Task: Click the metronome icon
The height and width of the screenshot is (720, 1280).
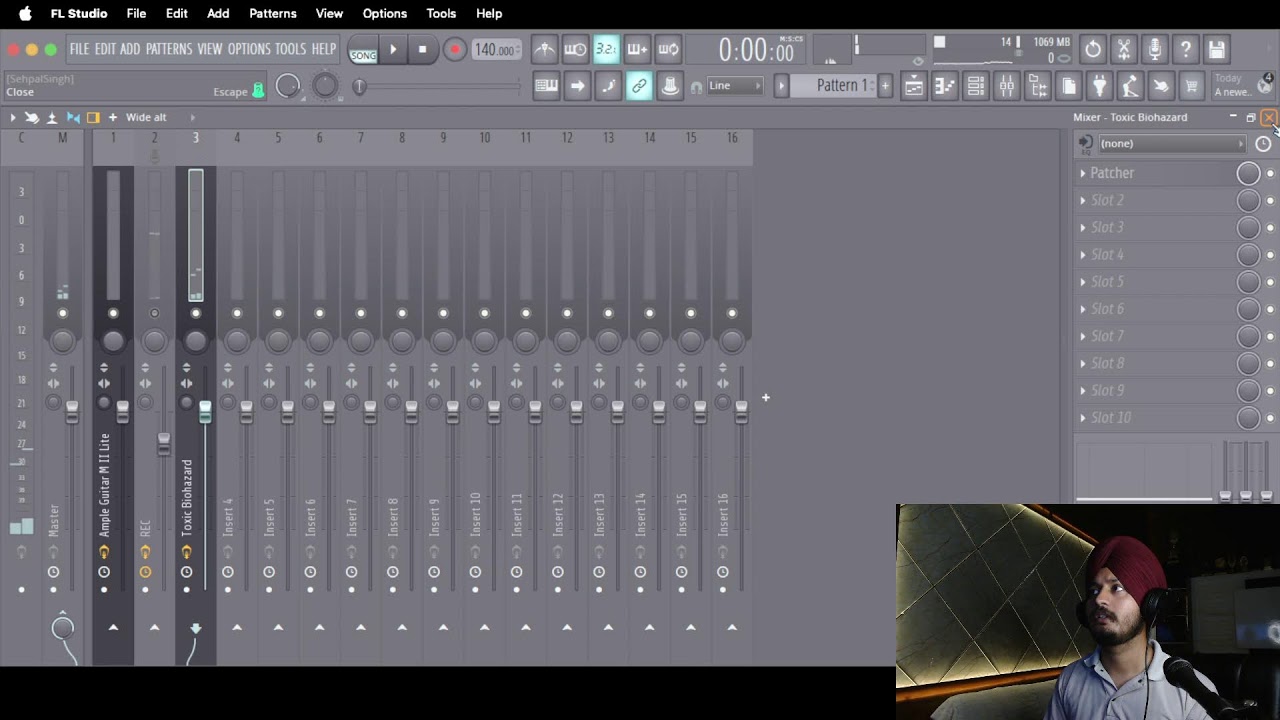Action: 544,49
